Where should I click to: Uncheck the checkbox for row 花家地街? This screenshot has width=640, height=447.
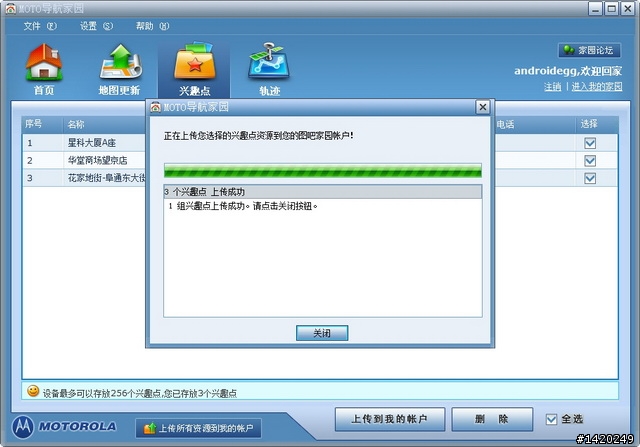[x=590, y=178]
